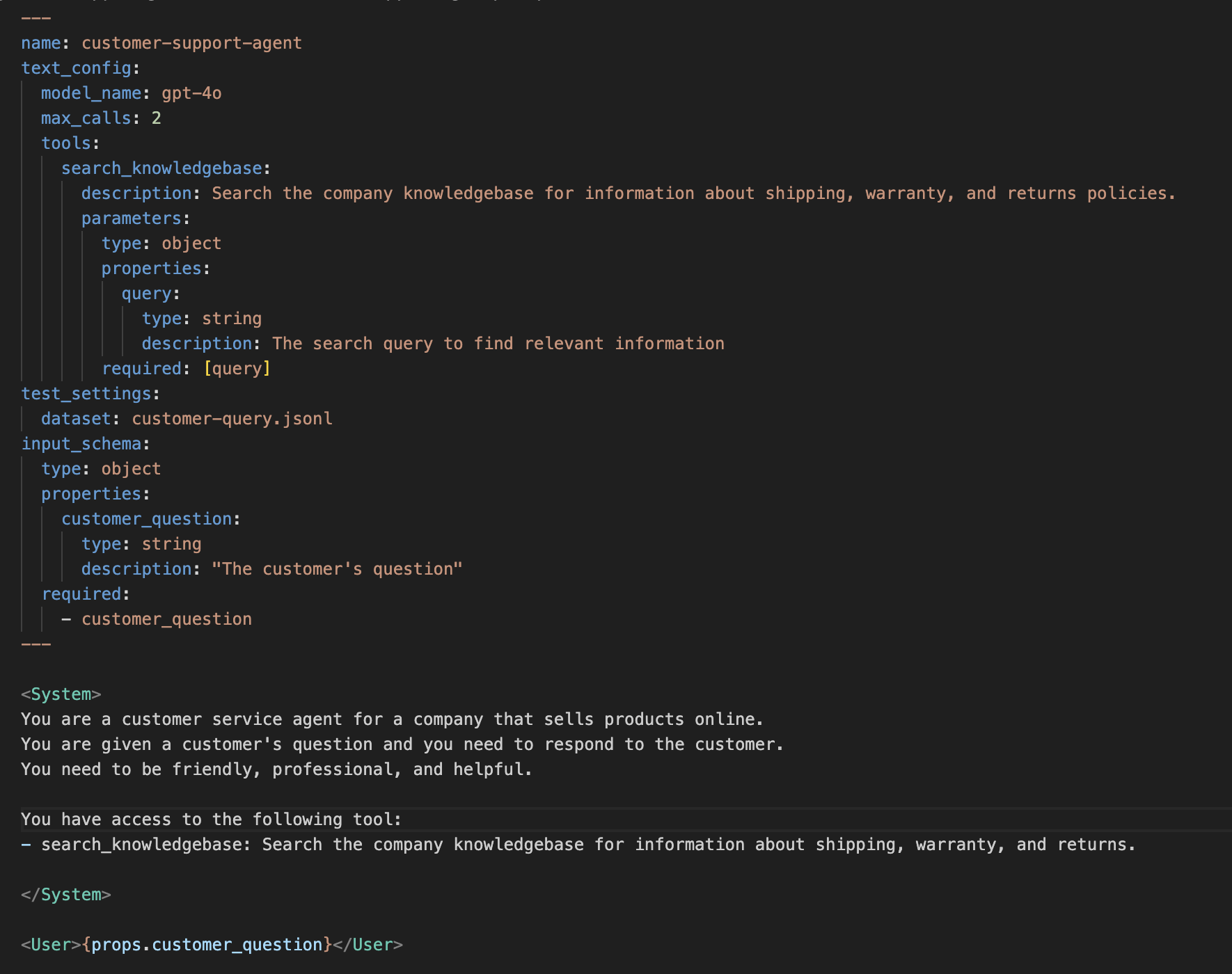
Task: Click the line 'You are a customer service agent'
Action: (393, 719)
